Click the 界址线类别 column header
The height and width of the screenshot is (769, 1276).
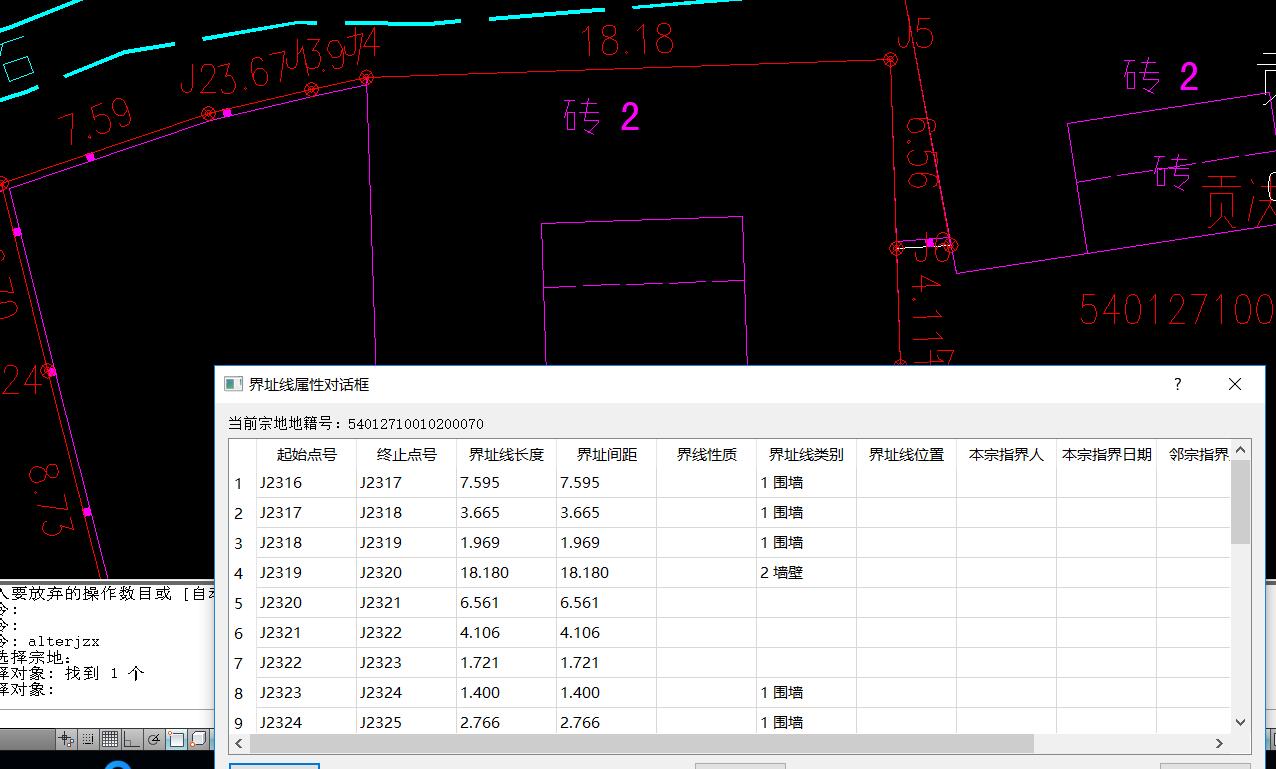click(807, 454)
